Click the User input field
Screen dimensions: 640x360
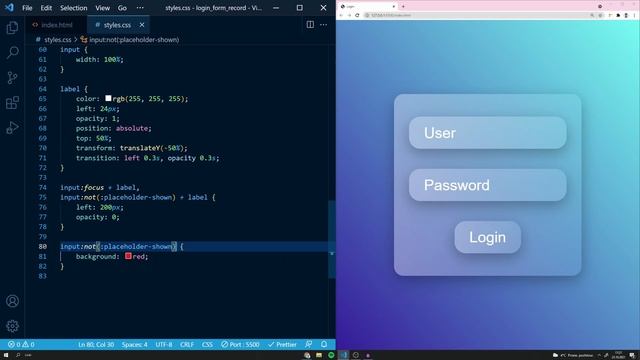coord(487,133)
